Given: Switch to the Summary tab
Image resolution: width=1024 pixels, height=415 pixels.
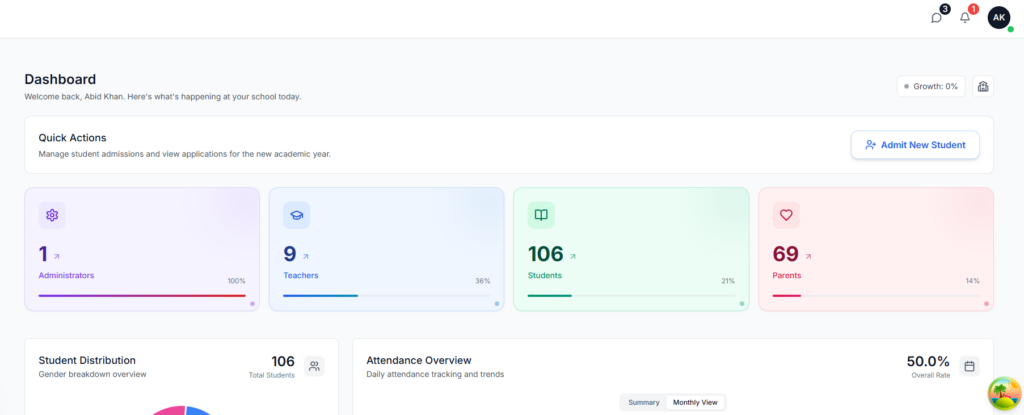Looking at the screenshot, I should [x=644, y=403].
